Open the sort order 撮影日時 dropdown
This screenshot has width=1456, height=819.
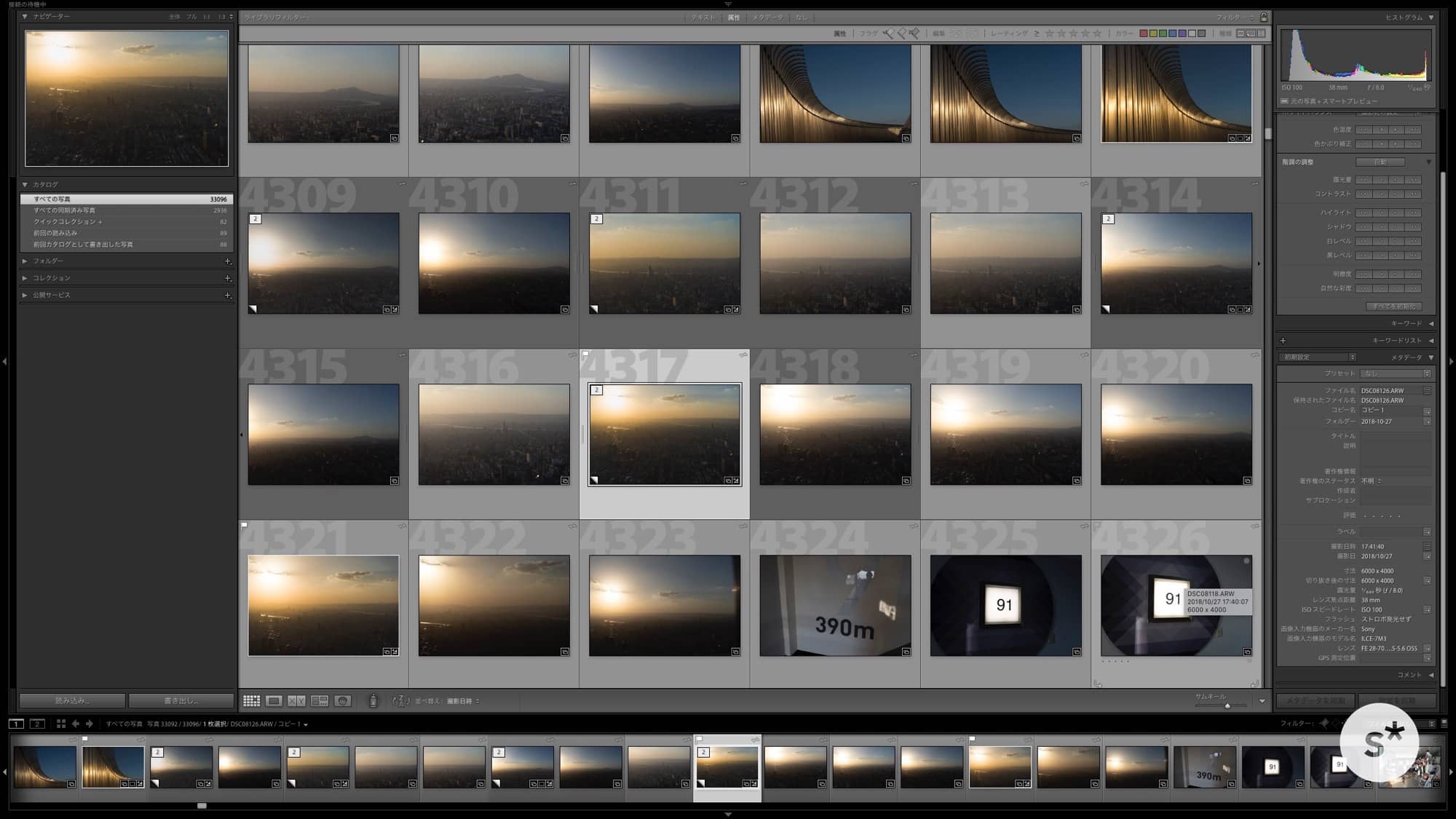tap(463, 701)
